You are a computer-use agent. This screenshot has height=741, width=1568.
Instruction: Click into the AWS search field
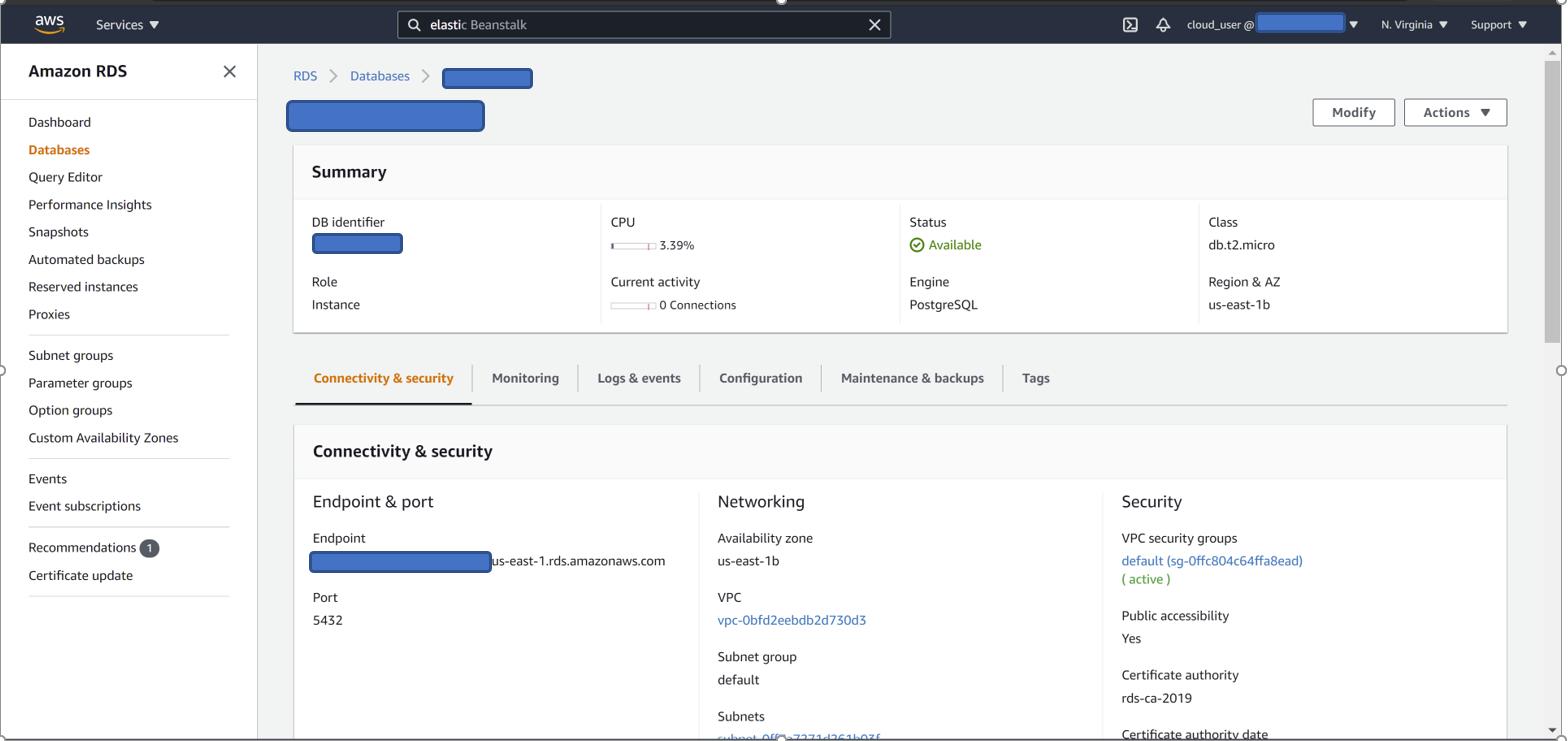click(644, 25)
